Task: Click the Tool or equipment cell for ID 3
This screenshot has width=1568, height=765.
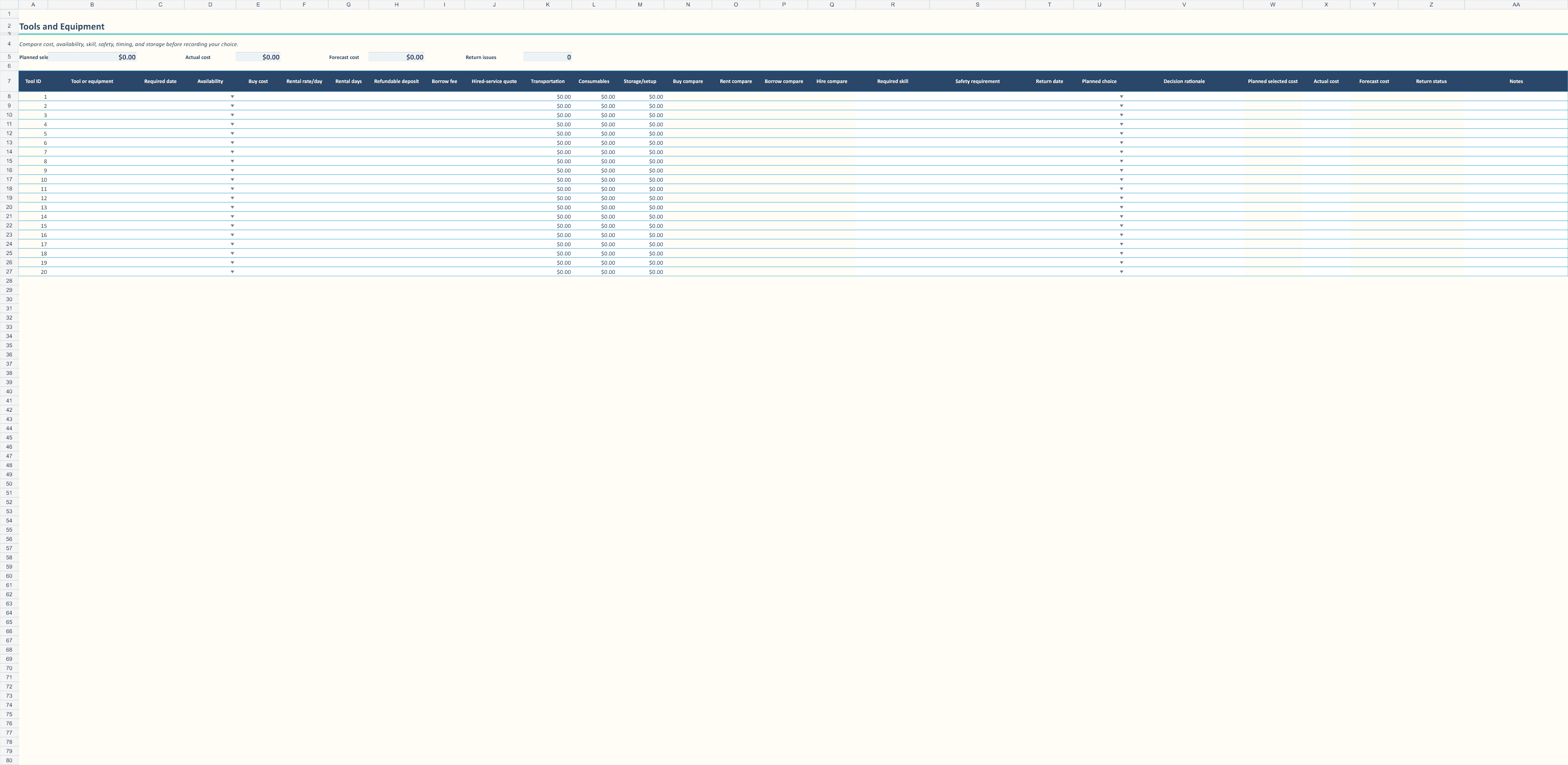Action: coord(92,115)
